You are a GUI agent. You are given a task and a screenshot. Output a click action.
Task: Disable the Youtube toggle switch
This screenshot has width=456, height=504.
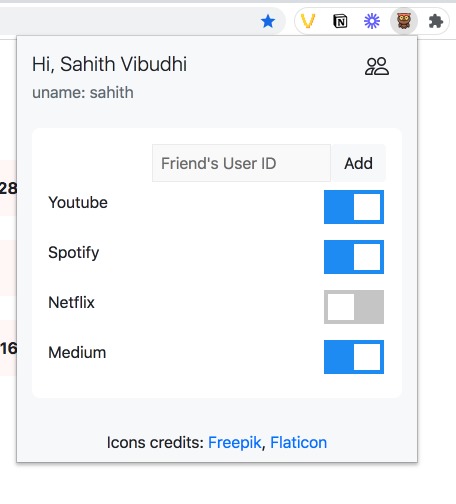coord(354,207)
